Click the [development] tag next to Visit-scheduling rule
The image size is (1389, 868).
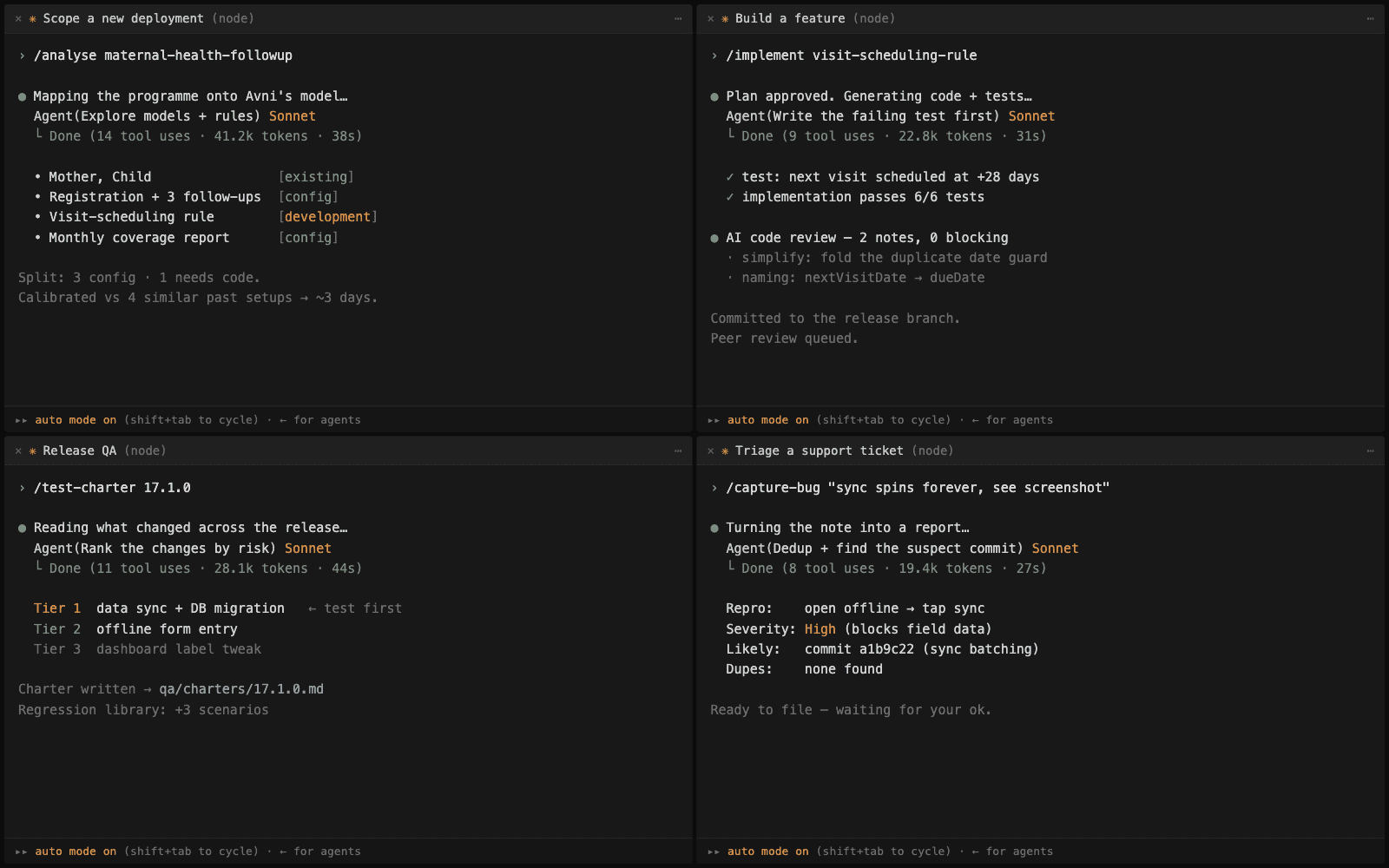pos(328,217)
